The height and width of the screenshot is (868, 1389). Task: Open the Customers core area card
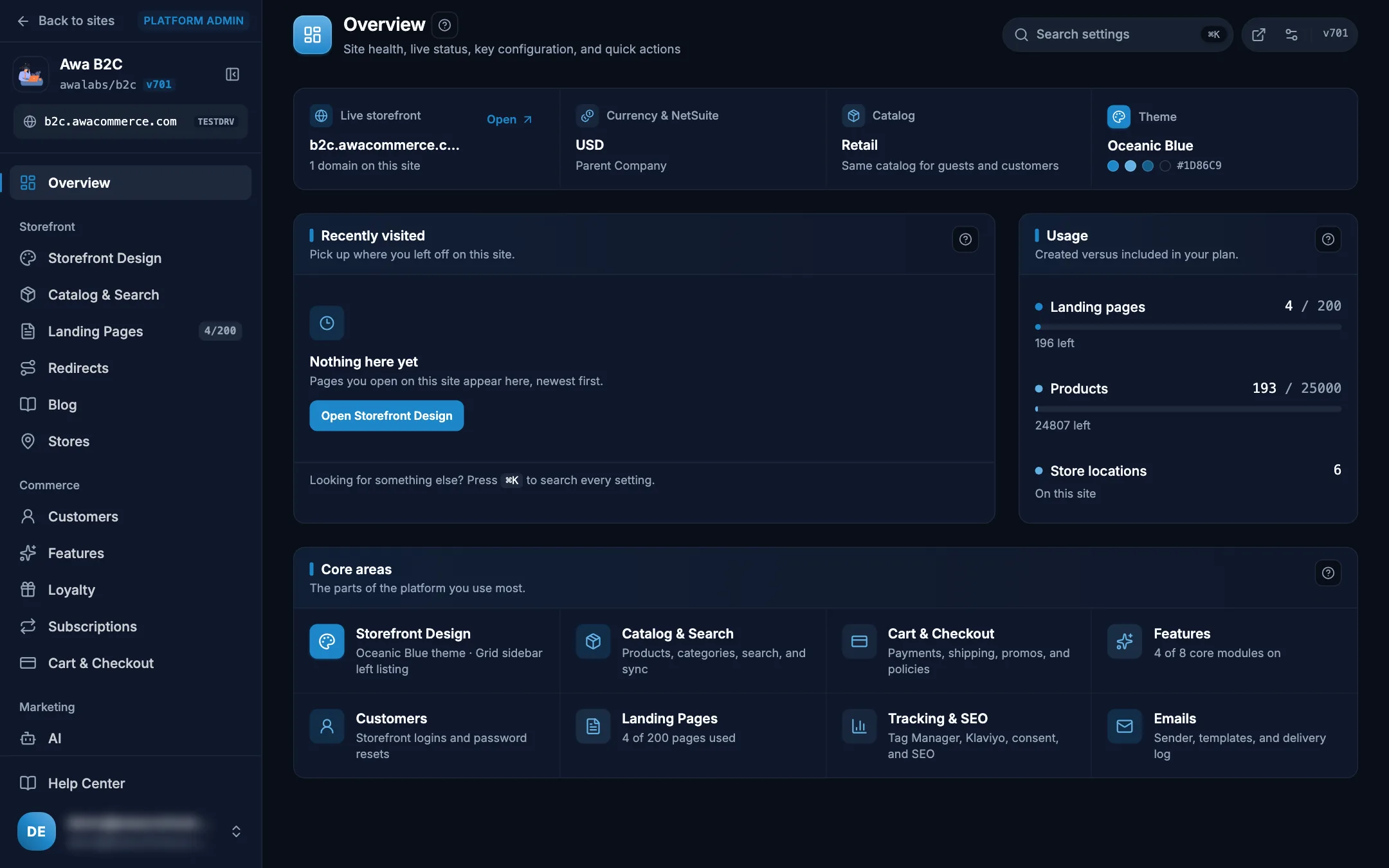click(427, 736)
